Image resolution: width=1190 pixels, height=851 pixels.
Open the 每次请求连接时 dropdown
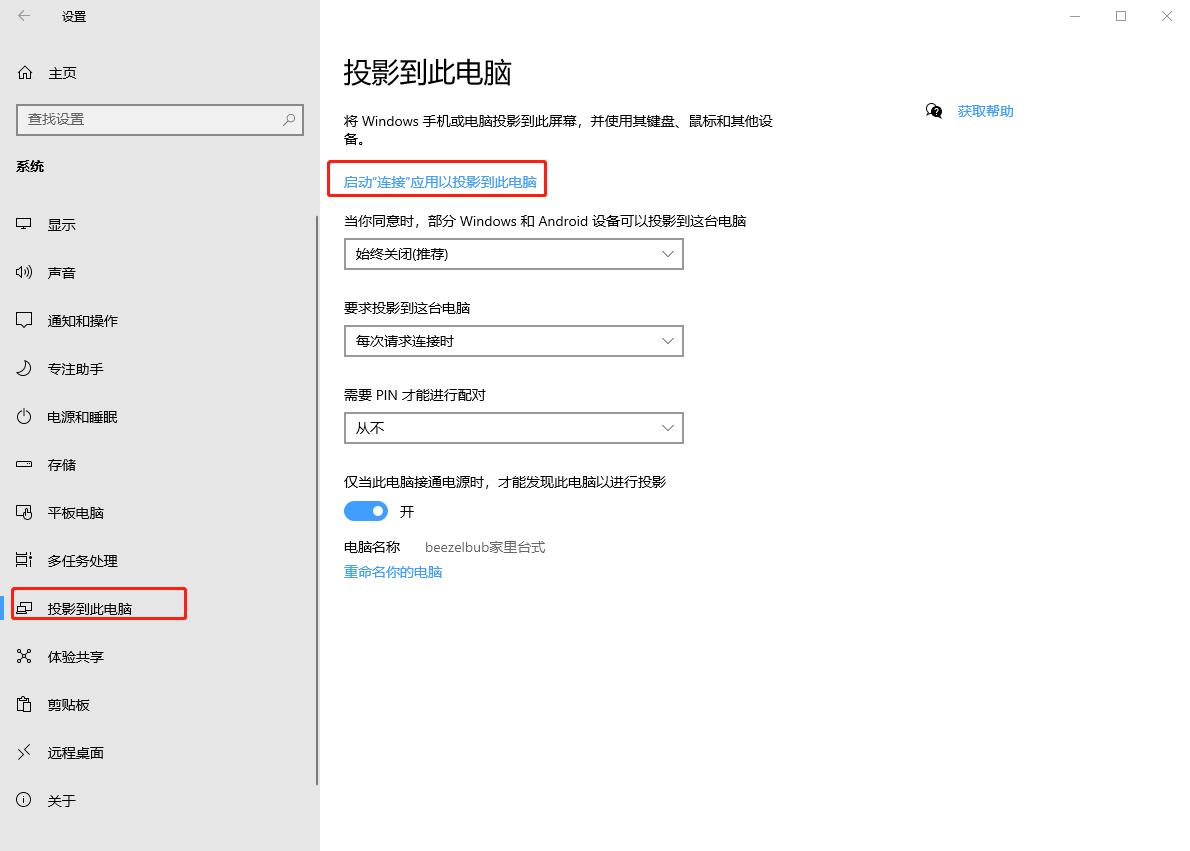coord(513,341)
